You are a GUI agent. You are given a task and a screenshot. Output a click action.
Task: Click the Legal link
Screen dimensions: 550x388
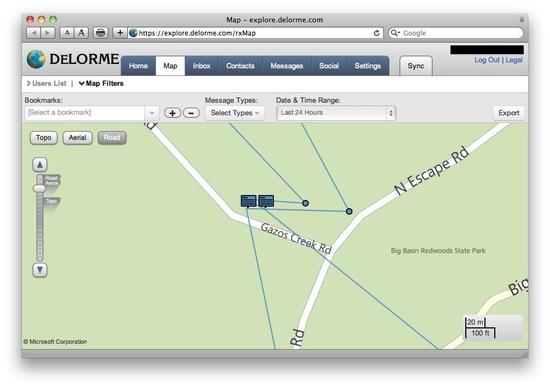point(514,60)
